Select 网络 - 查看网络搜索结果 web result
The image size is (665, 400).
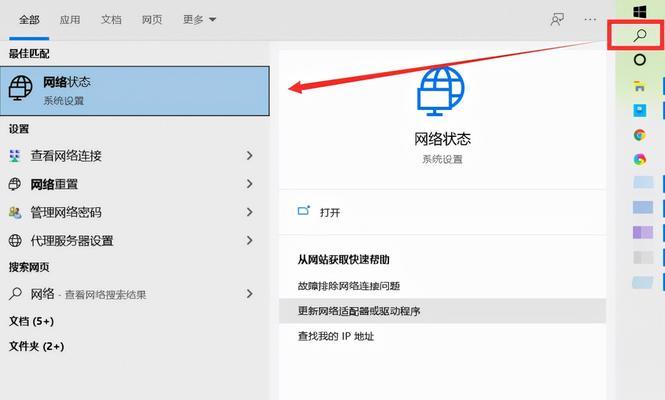point(134,294)
